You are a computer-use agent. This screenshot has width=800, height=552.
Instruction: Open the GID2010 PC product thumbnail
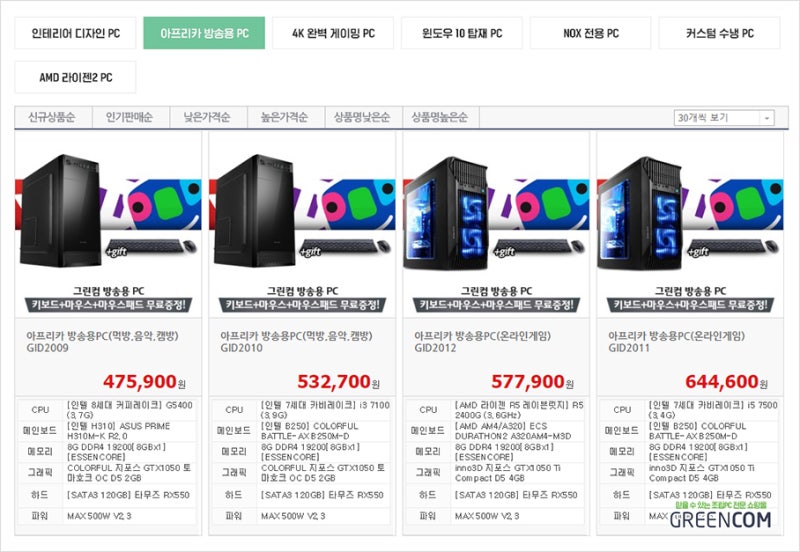click(302, 224)
